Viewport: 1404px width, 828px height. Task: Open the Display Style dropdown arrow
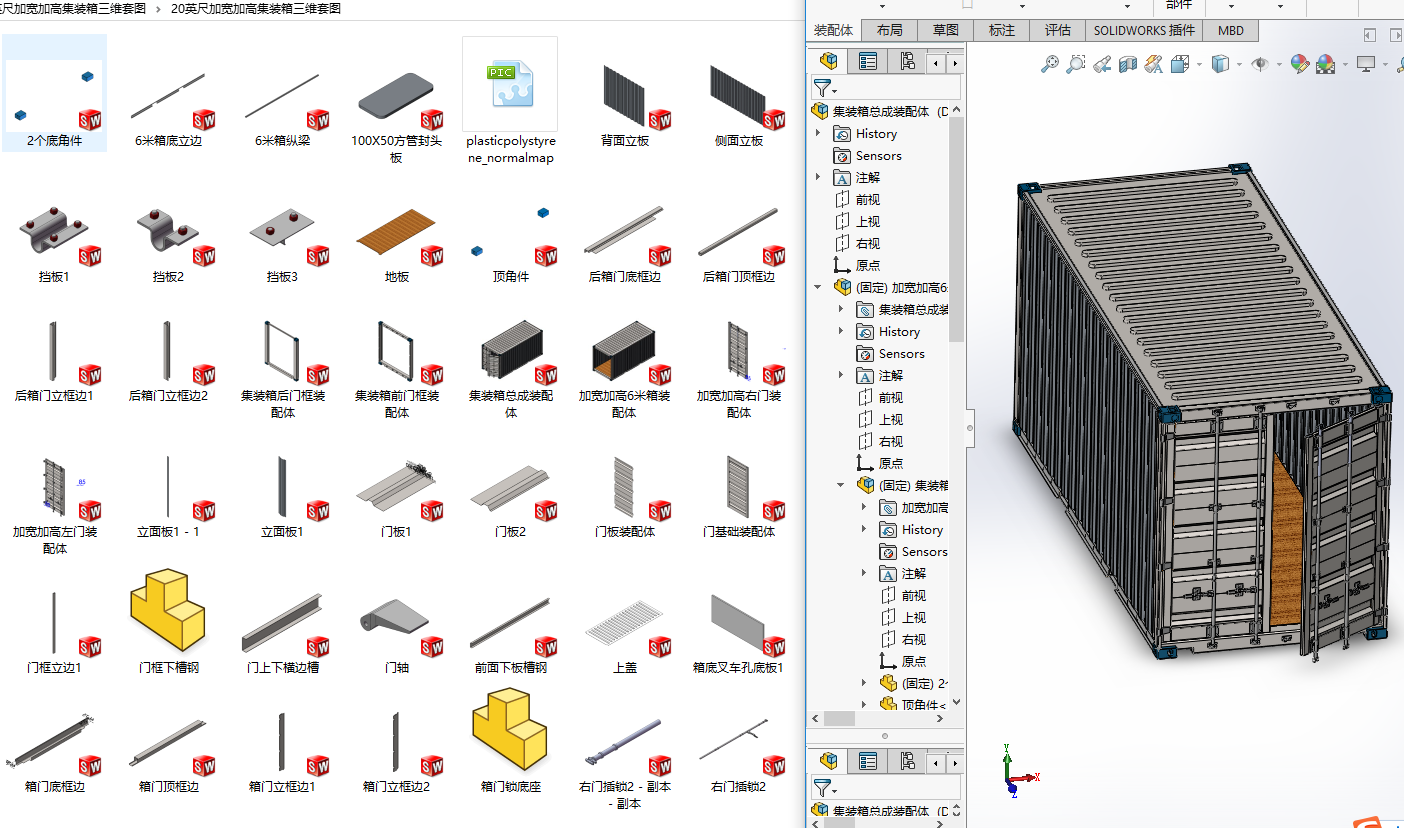click(x=1237, y=64)
